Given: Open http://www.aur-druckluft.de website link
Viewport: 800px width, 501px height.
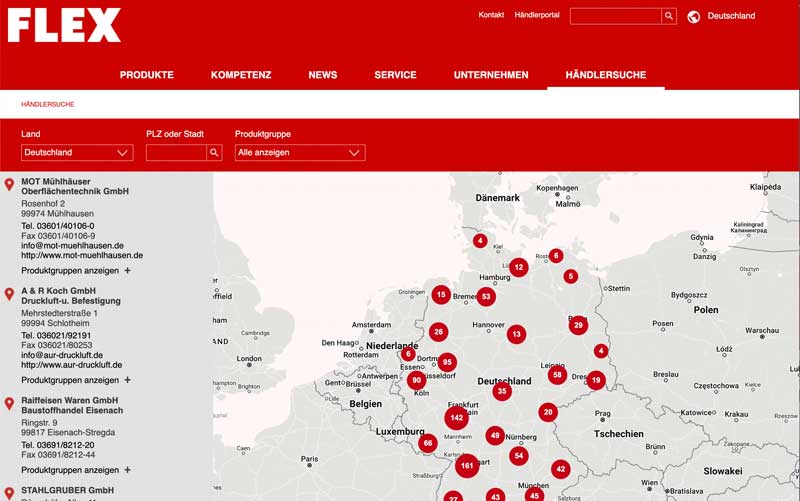Looking at the screenshot, I should (x=71, y=365).
